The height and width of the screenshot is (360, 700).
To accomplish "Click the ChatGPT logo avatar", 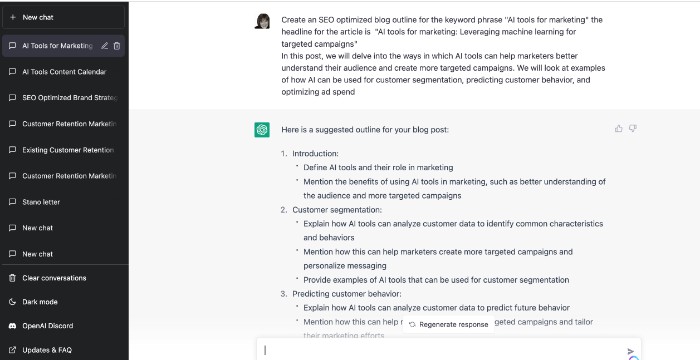I will point(262,130).
